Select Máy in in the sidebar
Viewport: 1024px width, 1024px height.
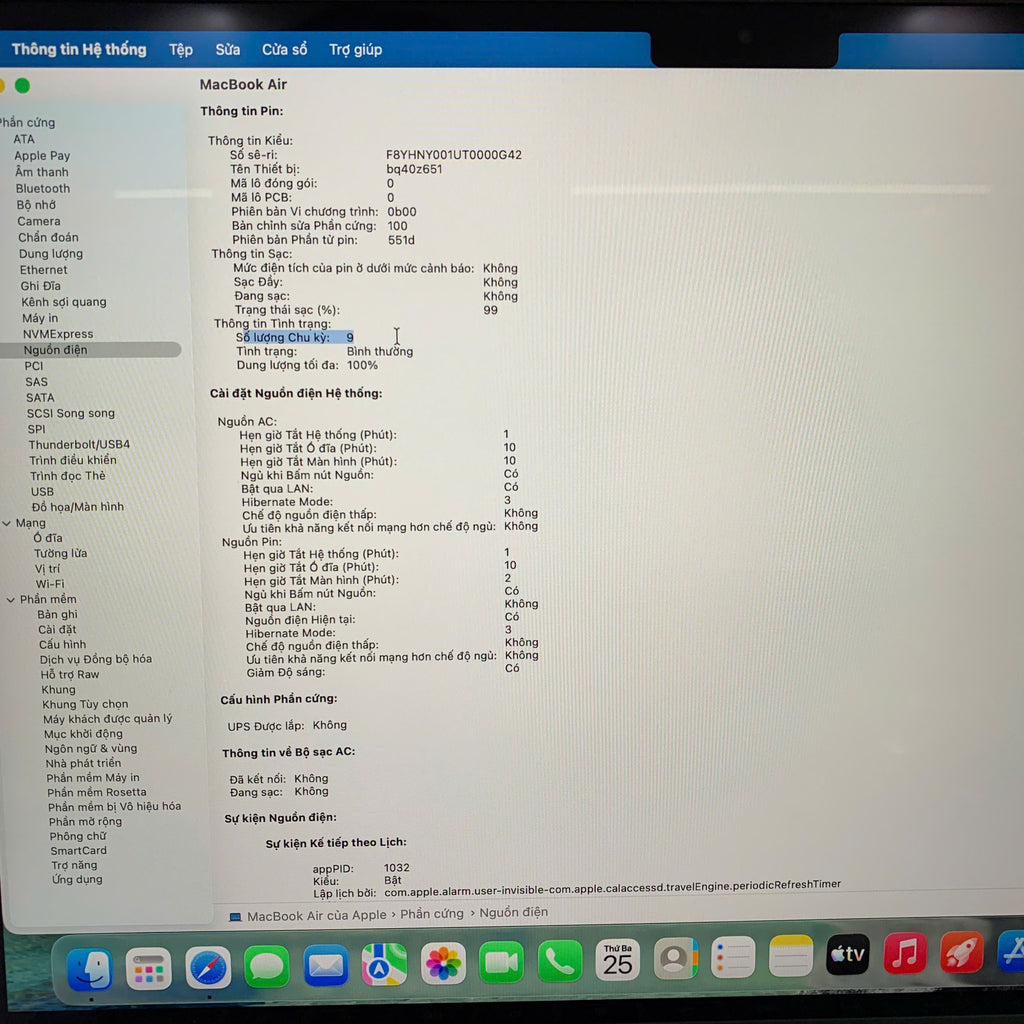(x=40, y=318)
